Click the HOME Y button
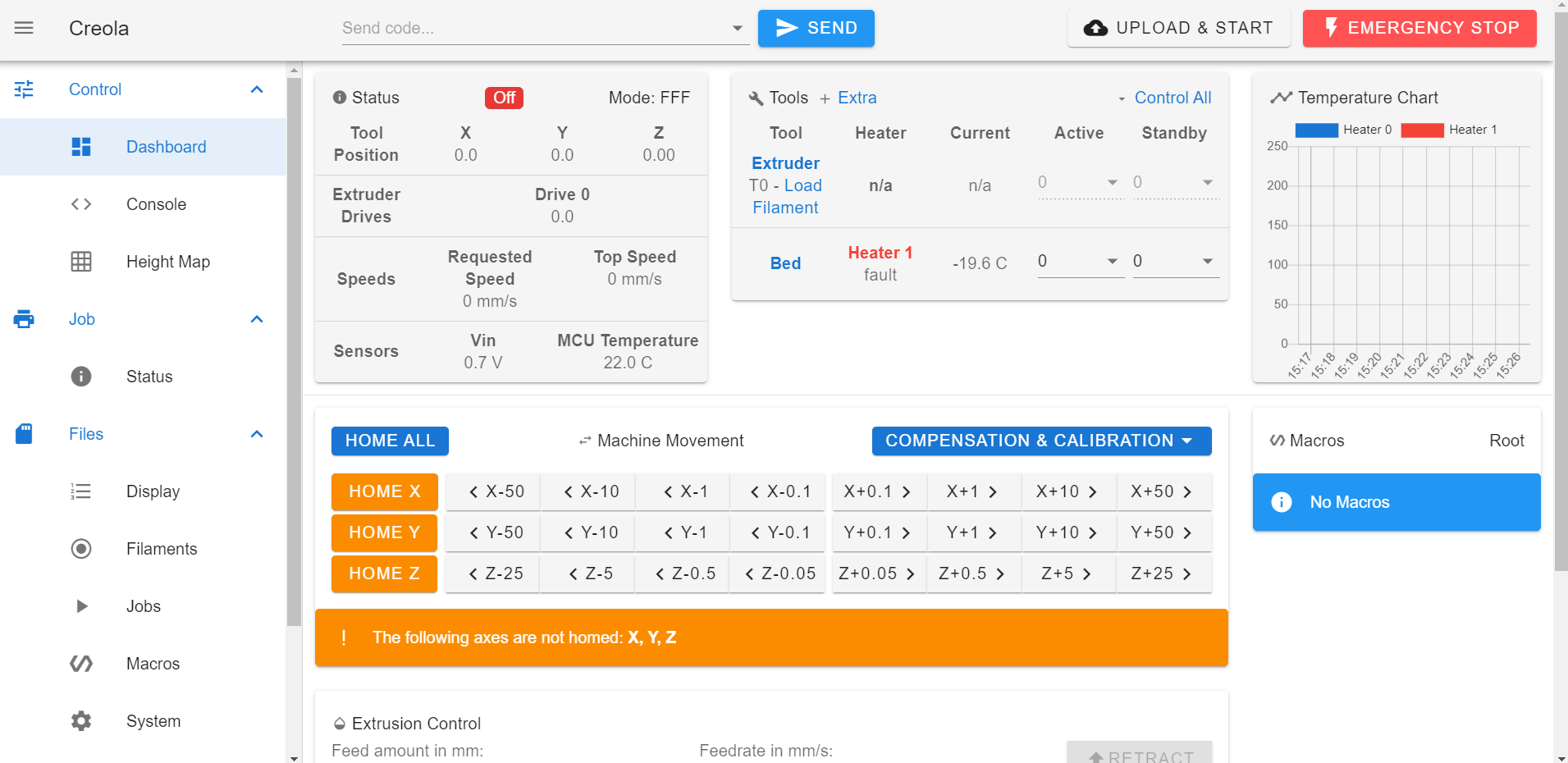This screenshot has height=763, width=1568. click(x=384, y=532)
